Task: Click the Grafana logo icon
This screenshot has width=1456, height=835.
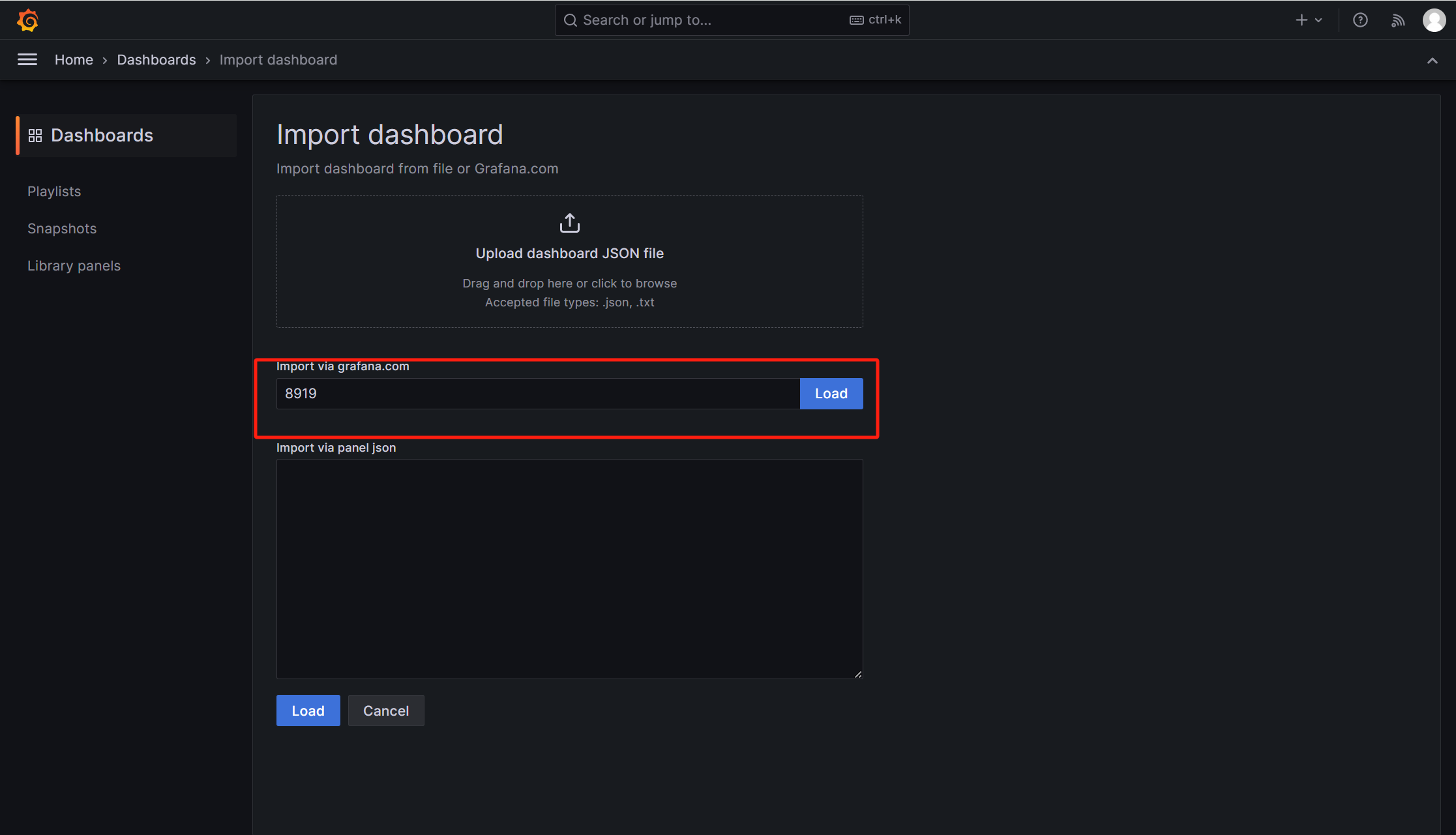Action: point(27,20)
